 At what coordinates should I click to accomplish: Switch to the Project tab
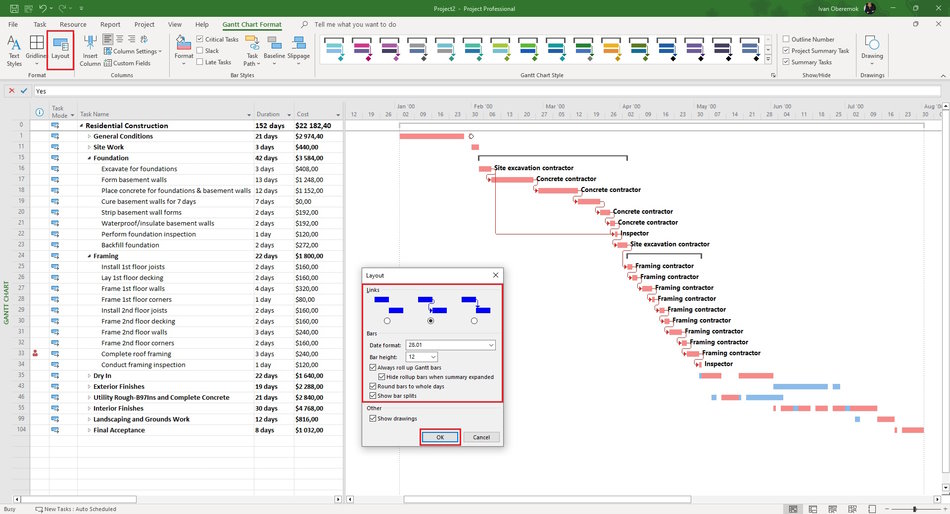pos(144,24)
